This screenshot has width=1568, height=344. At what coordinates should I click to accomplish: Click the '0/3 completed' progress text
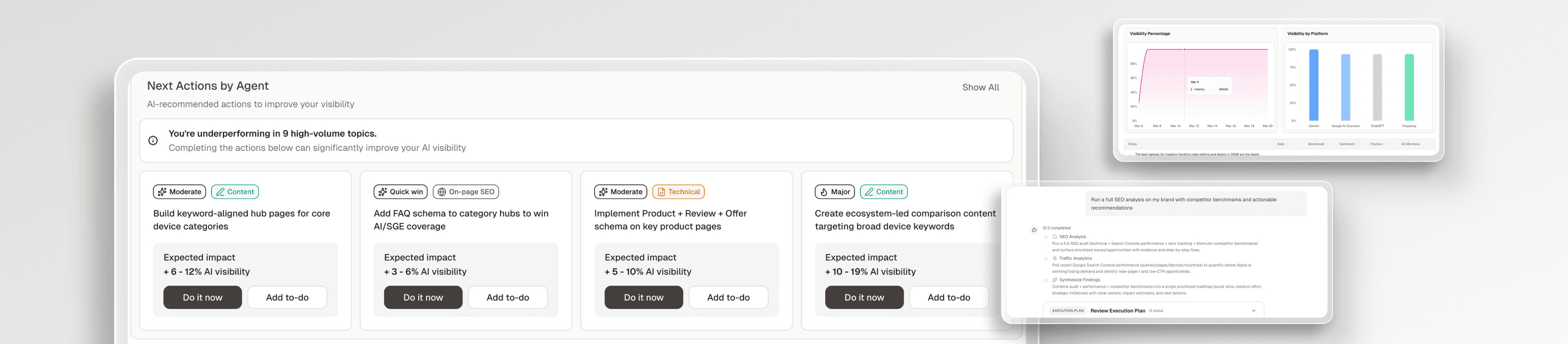coord(1057,228)
